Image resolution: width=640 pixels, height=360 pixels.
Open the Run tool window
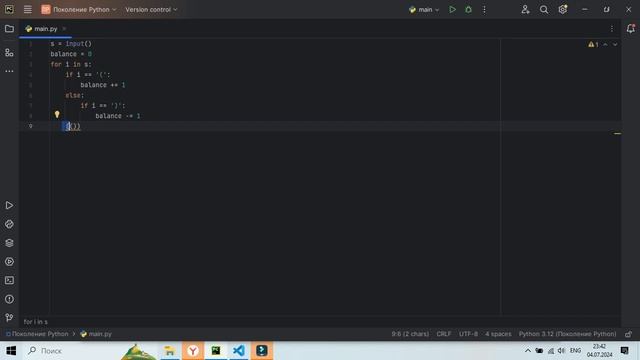(x=9, y=205)
